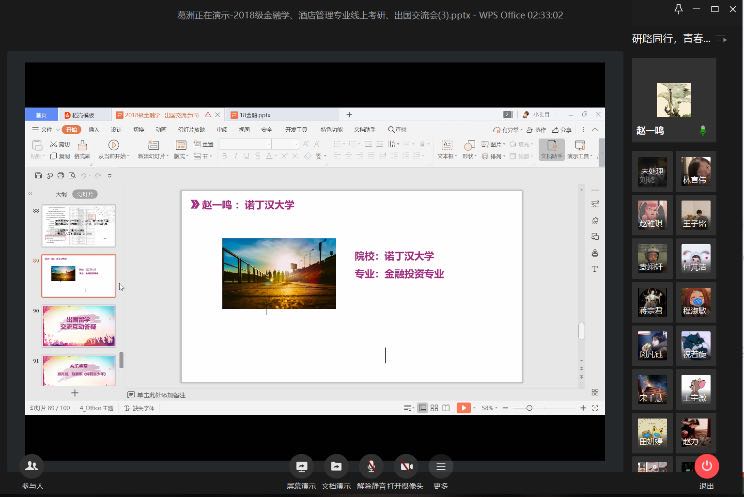The width and height of the screenshot is (744, 497).
Task: Add a new slide with plus button
Action: [74, 393]
